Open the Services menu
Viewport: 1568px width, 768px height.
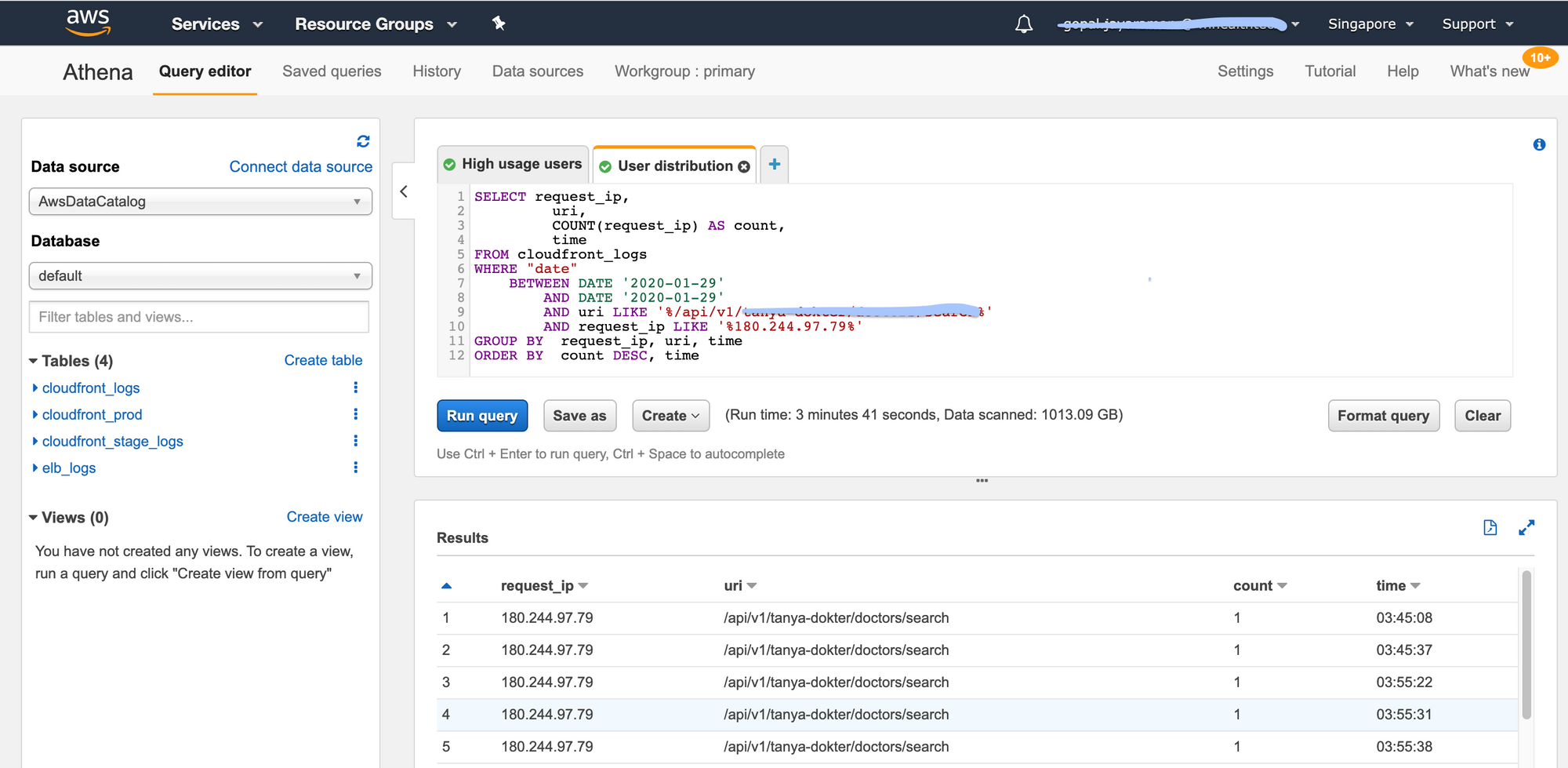coord(216,24)
